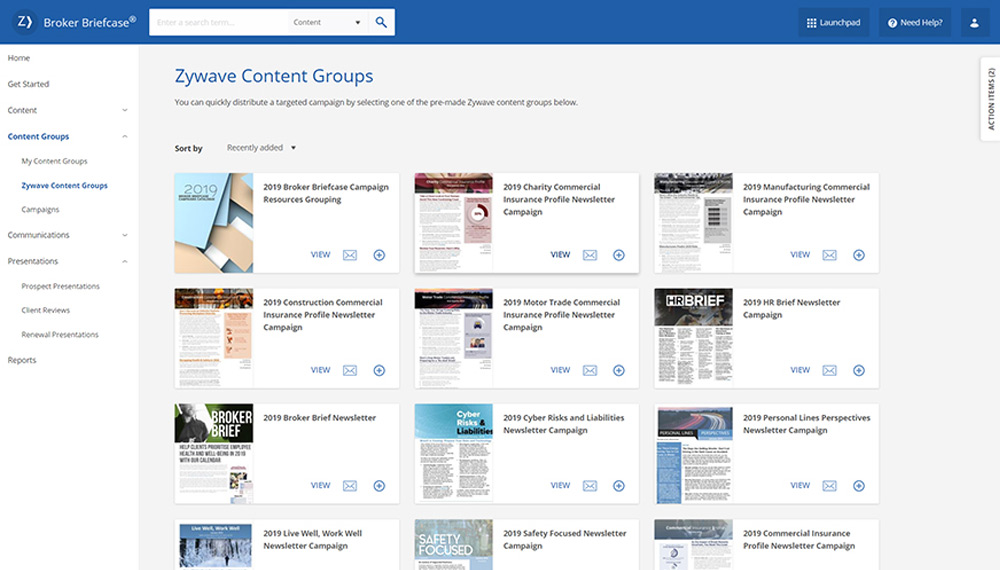Screen dimensions: 1000x570
Task: Add 2019 HR Brief Newsletter Campaign with plus
Action: tap(859, 370)
